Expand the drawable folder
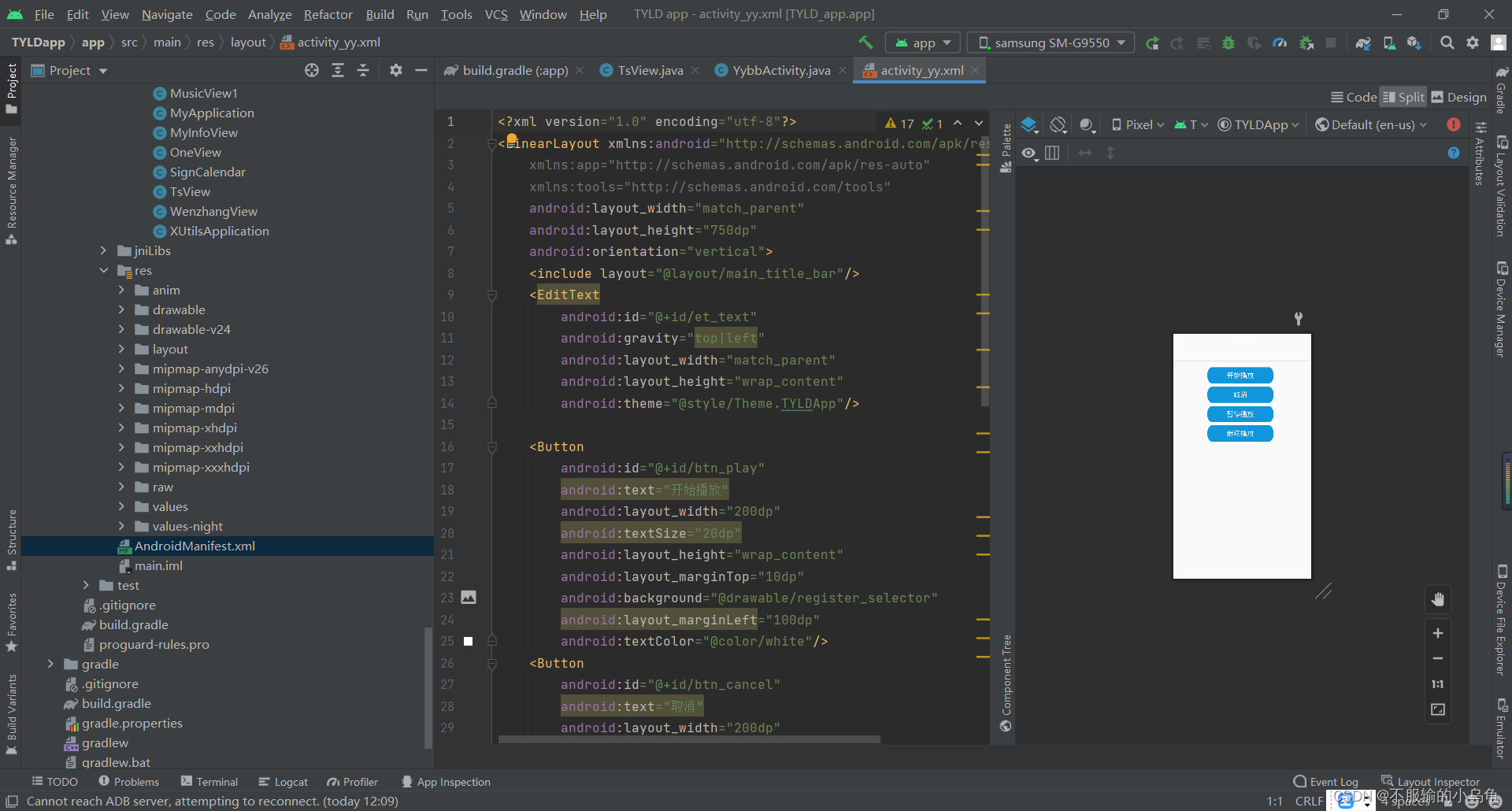The height and width of the screenshot is (811, 1512). [121, 309]
